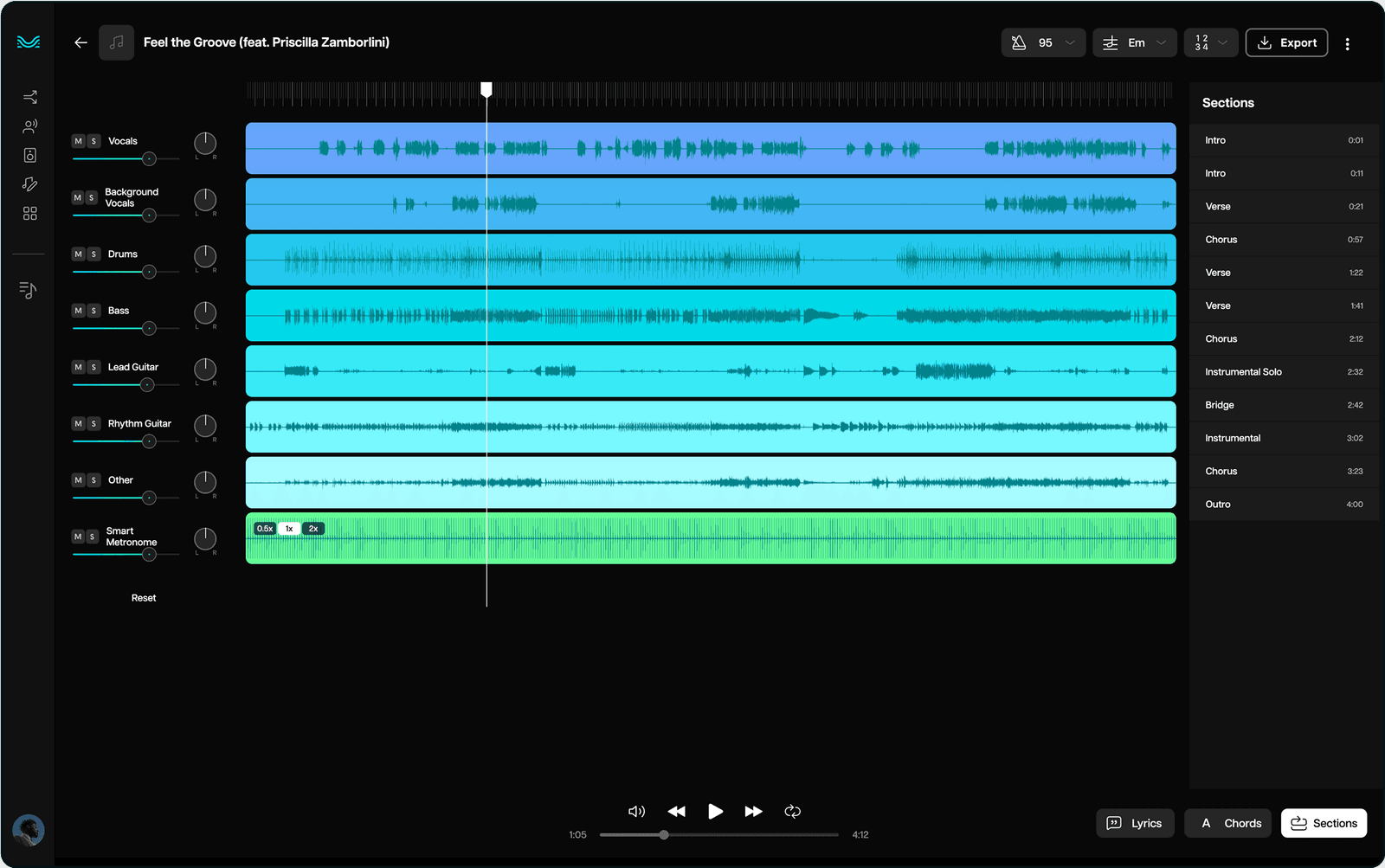
Task: Click the user profile avatar
Action: (x=29, y=831)
